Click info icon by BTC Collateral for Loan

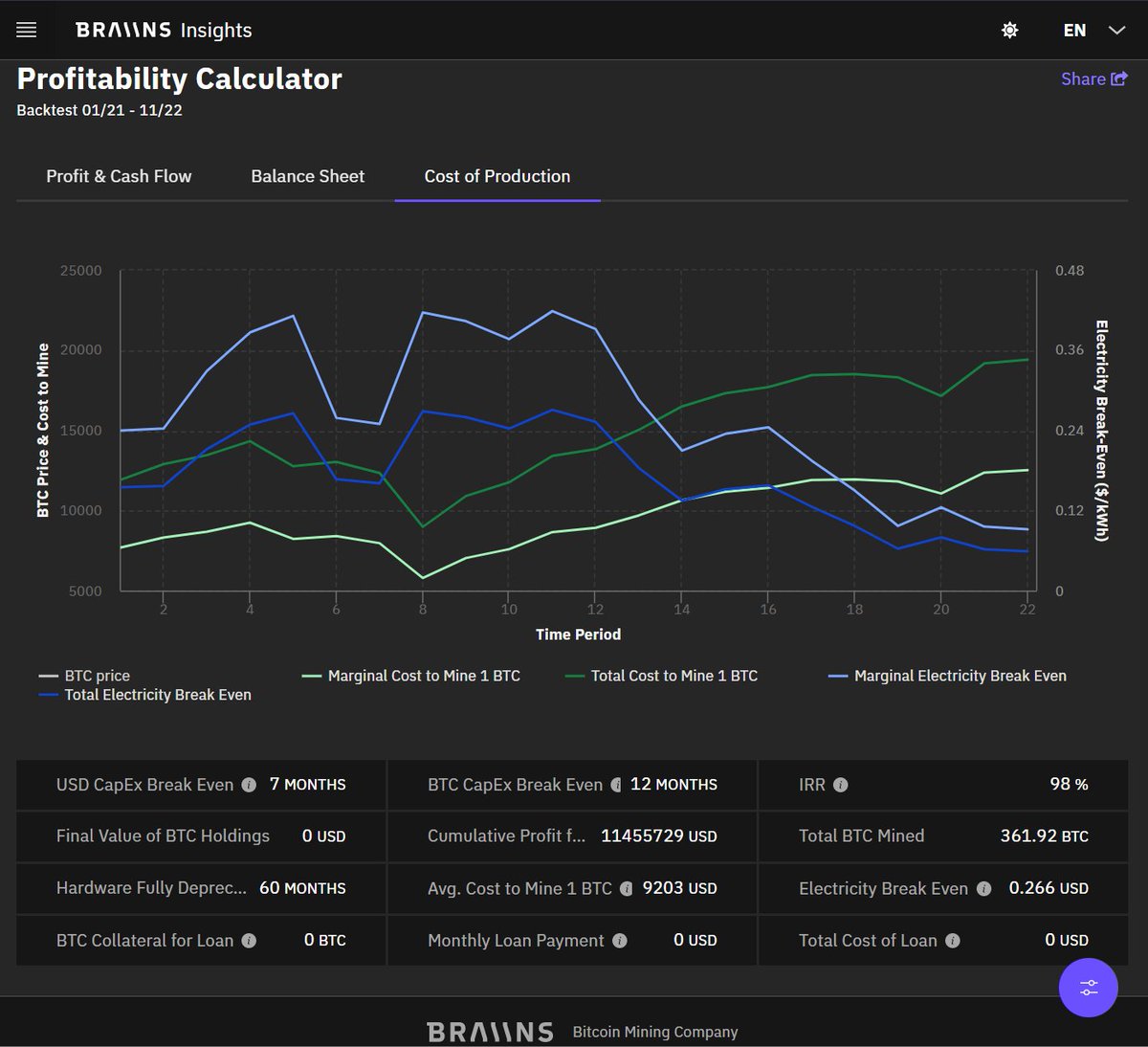click(x=249, y=941)
